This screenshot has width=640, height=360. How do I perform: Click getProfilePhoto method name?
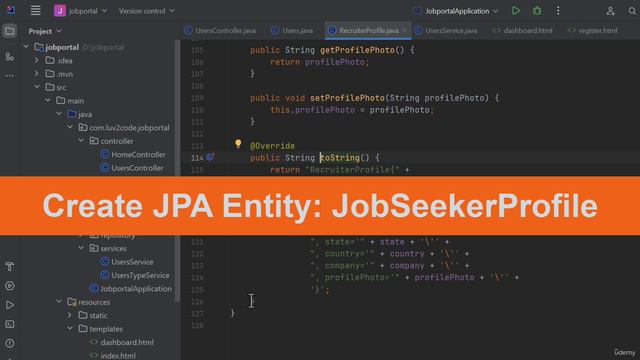(357, 50)
